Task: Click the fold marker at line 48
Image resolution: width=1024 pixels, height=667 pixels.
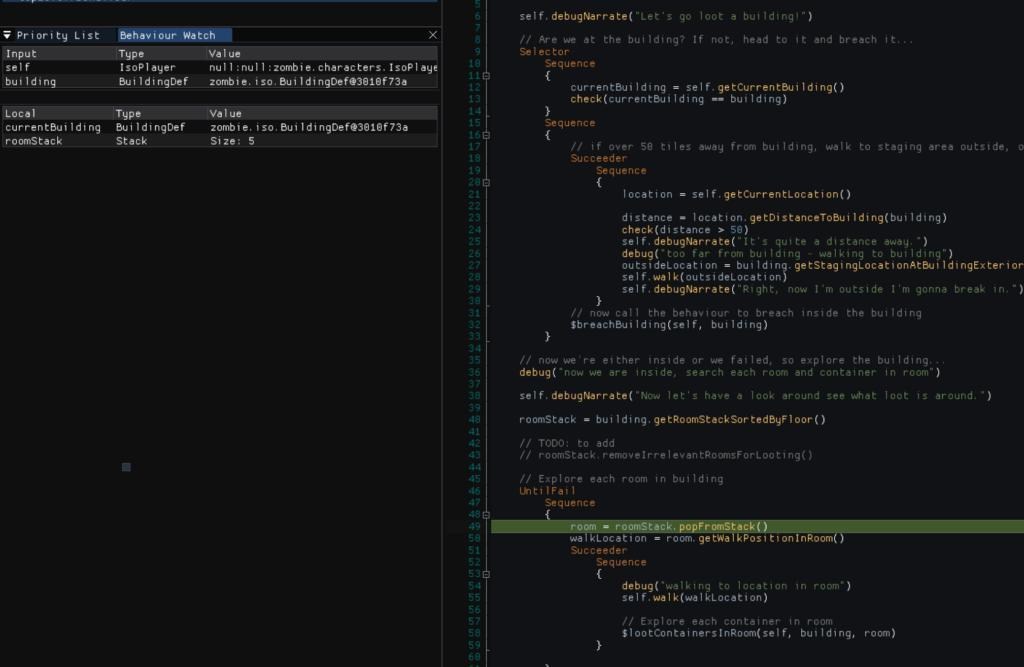Action: [486, 515]
